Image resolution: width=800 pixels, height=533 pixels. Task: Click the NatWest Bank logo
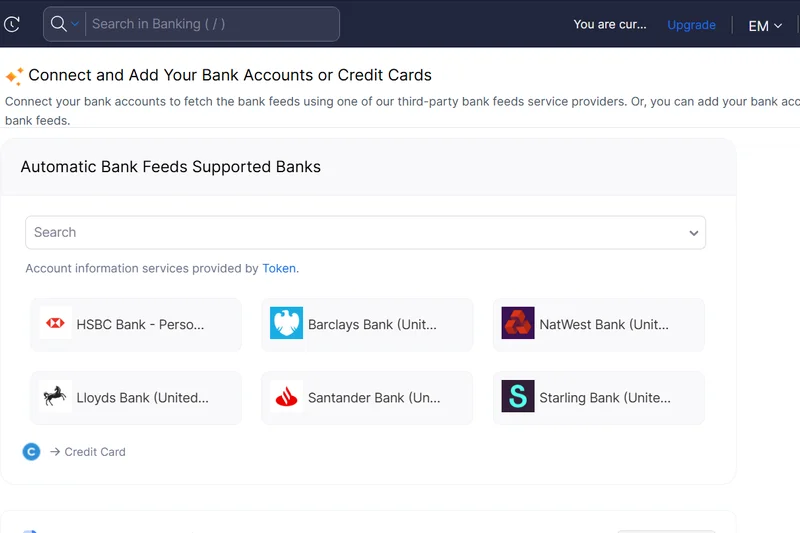pos(518,324)
